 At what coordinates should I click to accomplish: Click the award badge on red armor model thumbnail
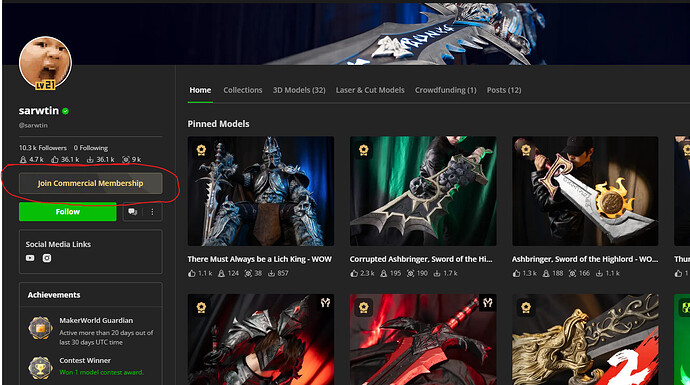click(201, 307)
